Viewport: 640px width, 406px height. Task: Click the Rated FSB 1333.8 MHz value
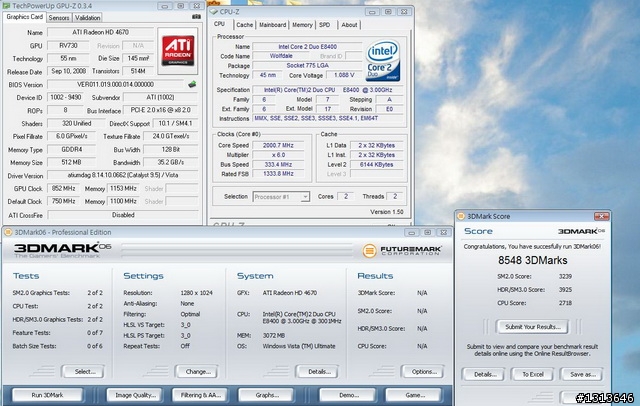coord(278,174)
